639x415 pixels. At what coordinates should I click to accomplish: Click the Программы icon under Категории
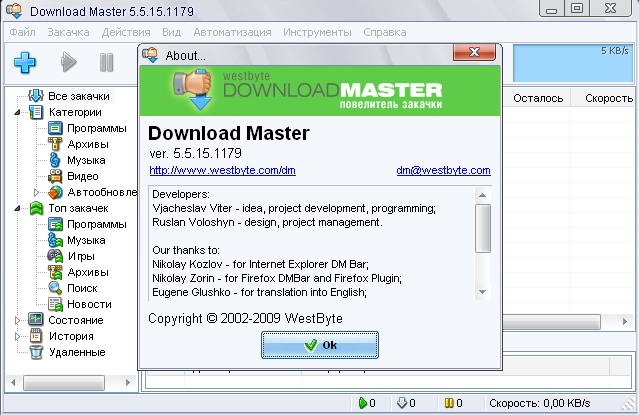point(55,128)
